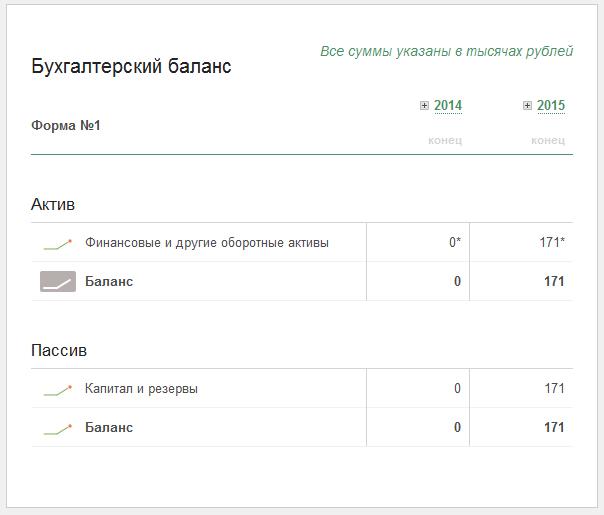Select the Финансовые и другие оборотные активы row label
This screenshot has height=515, width=604.
click(206, 243)
